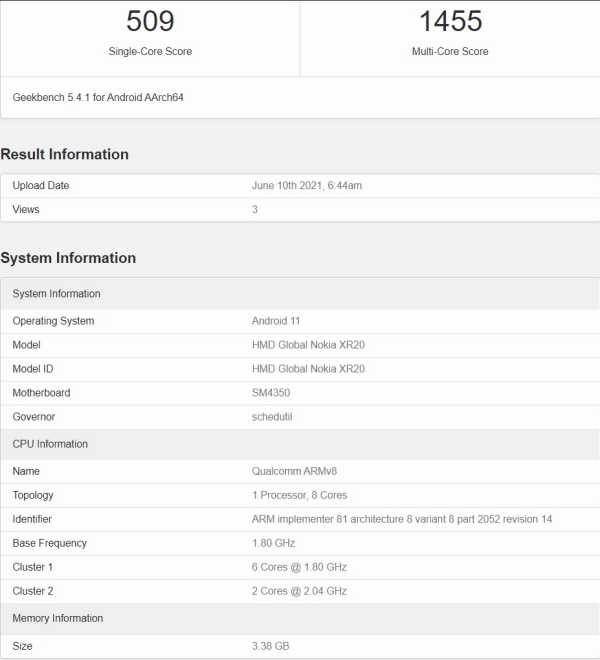The height and width of the screenshot is (660, 600).
Task: Click the 'Upload Date' label
Action: (x=40, y=186)
